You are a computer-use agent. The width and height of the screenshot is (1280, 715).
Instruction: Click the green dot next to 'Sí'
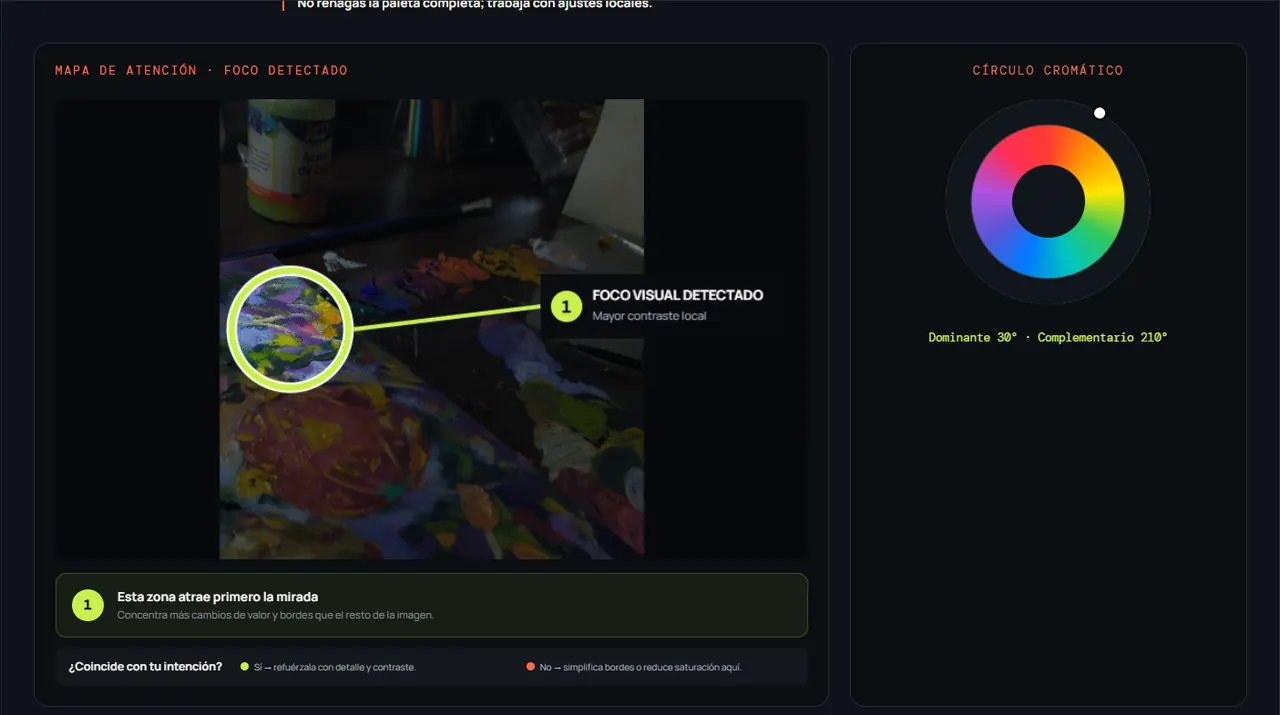pyautogui.click(x=245, y=667)
